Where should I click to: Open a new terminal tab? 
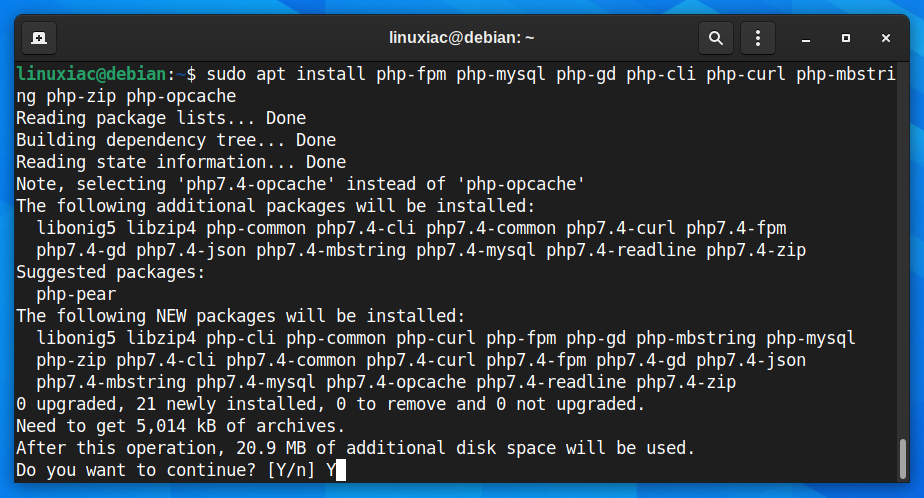click(x=39, y=38)
